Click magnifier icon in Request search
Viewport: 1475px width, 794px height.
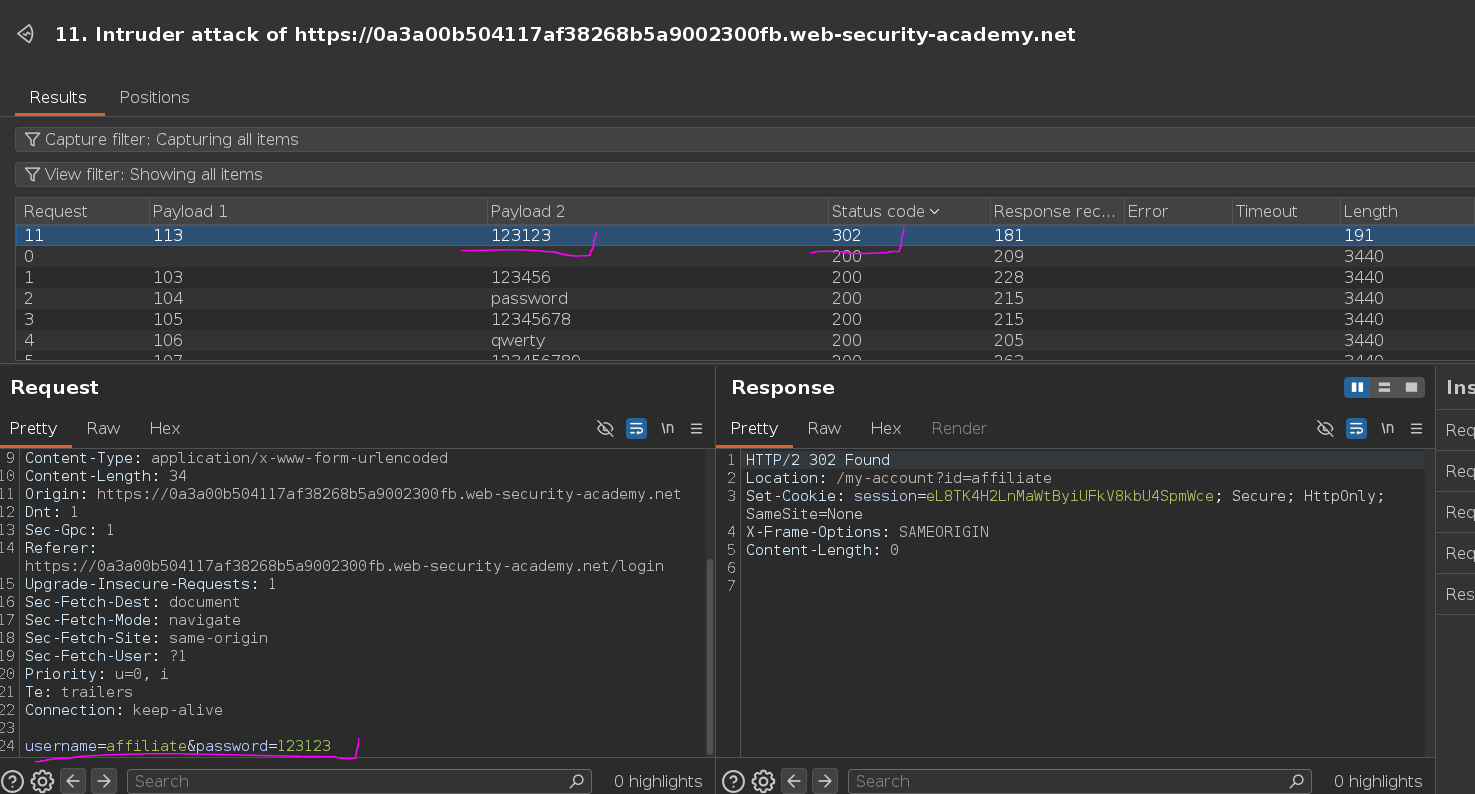coord(576,781)
